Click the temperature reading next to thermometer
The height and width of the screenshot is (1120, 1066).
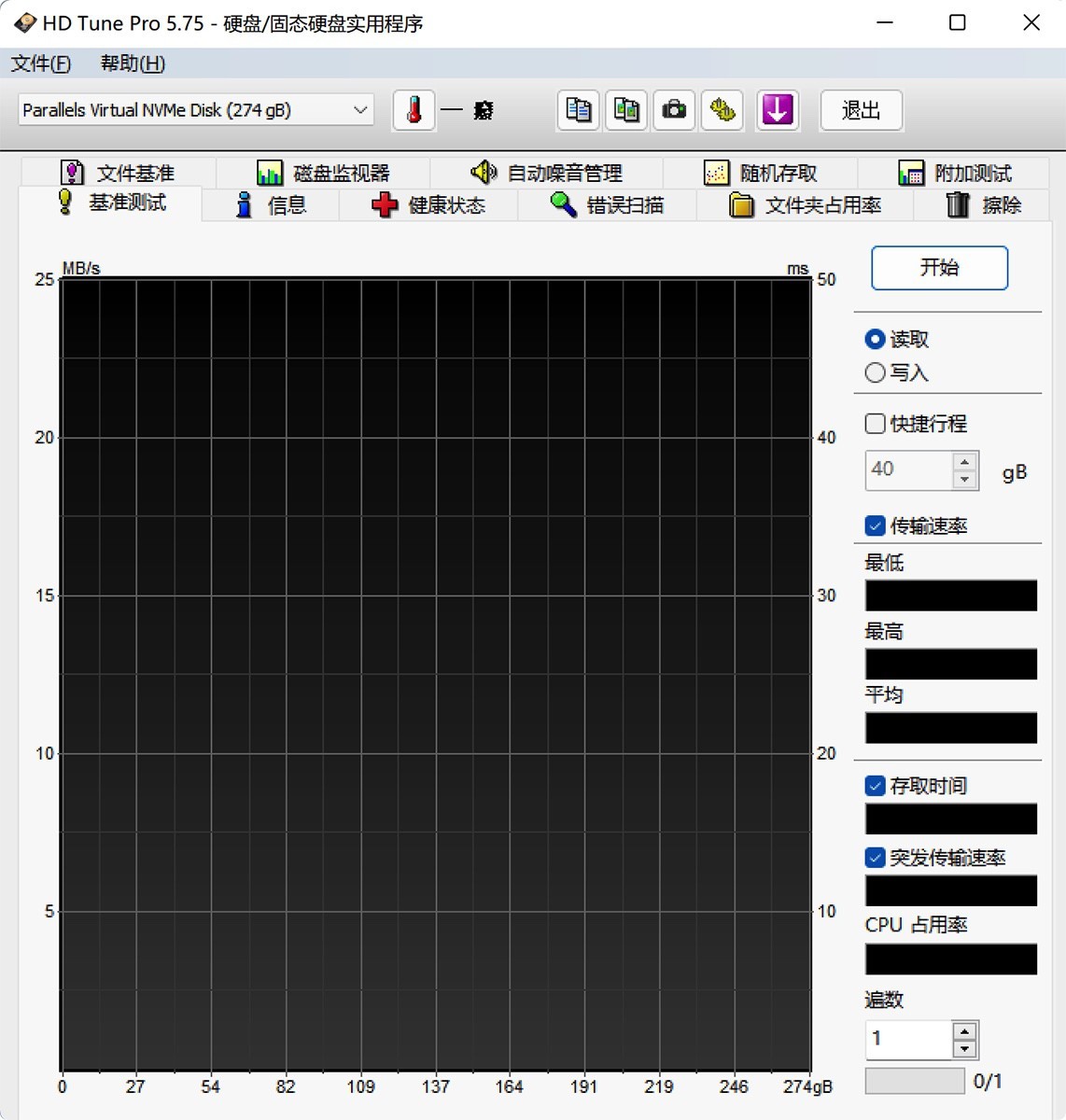(x=468, y=110)
